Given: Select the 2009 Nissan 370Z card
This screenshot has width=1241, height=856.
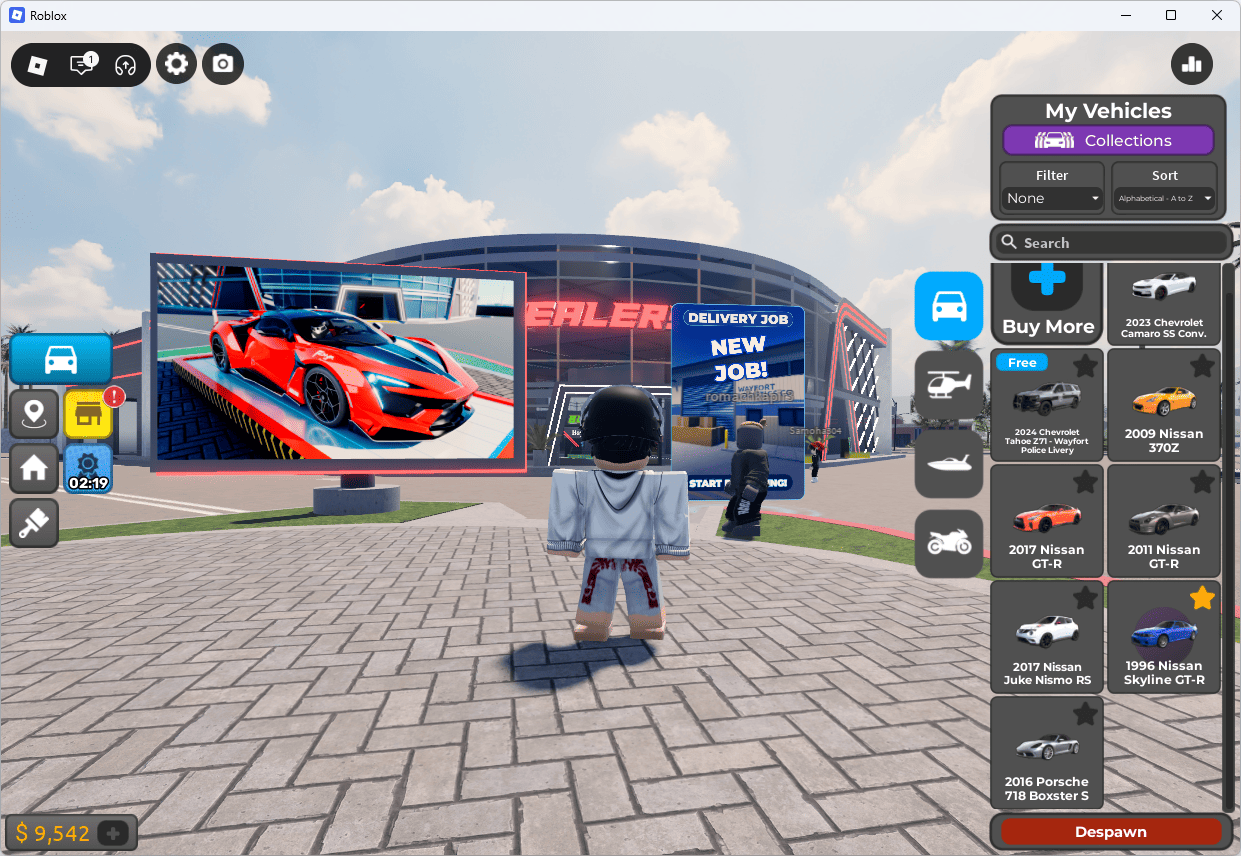Looking at the screenshot, I should (x=1164, y=404).
